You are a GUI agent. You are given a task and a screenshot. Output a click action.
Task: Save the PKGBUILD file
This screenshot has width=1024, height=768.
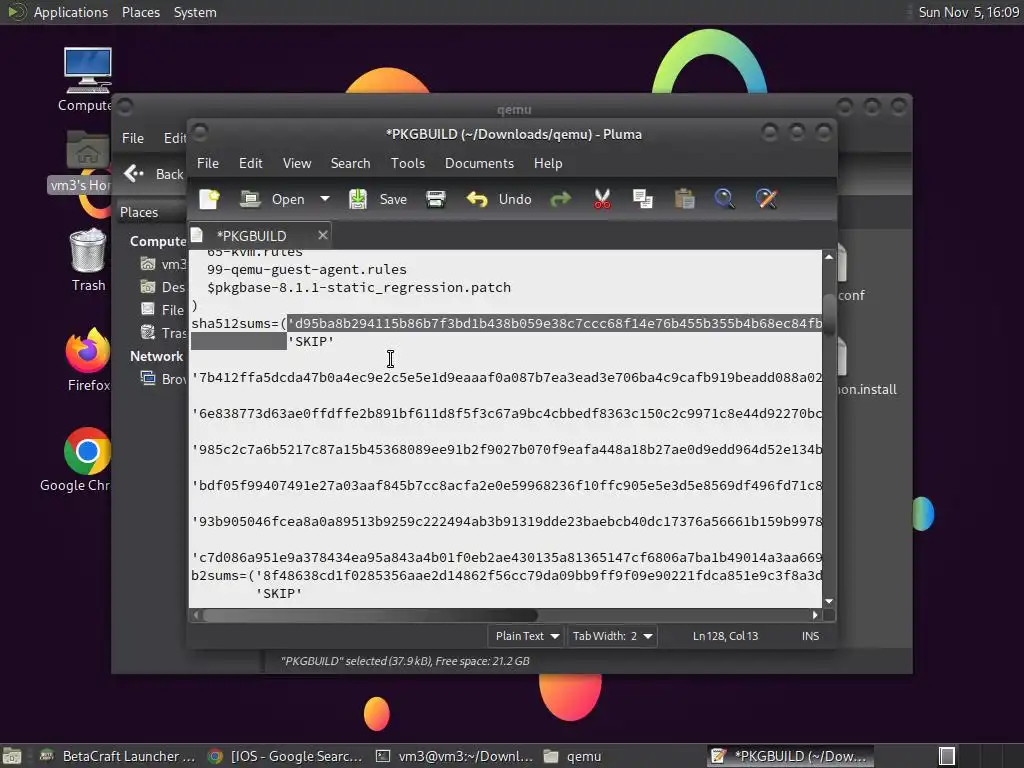pos(377,199)
